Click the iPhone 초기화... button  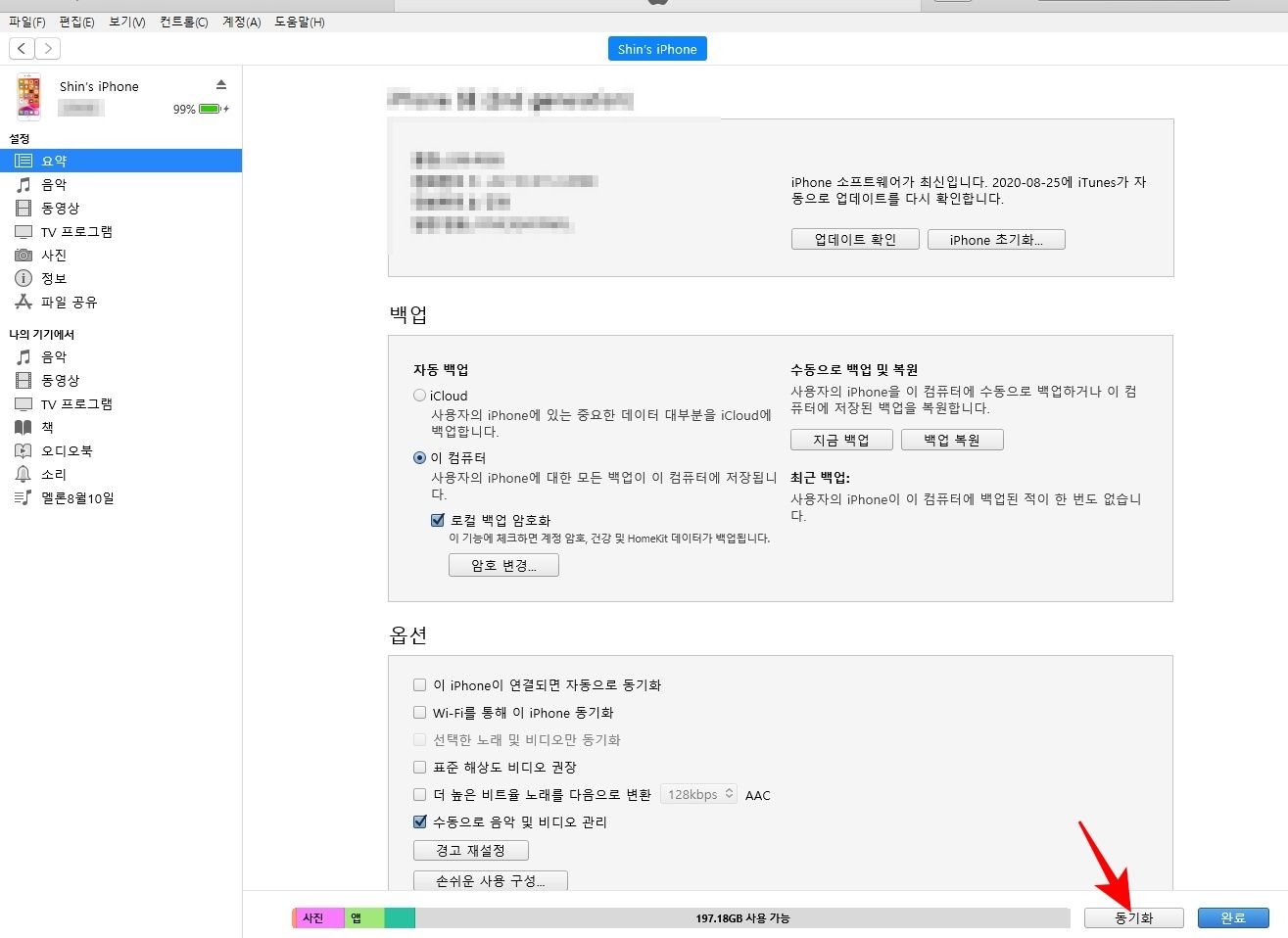996,239
